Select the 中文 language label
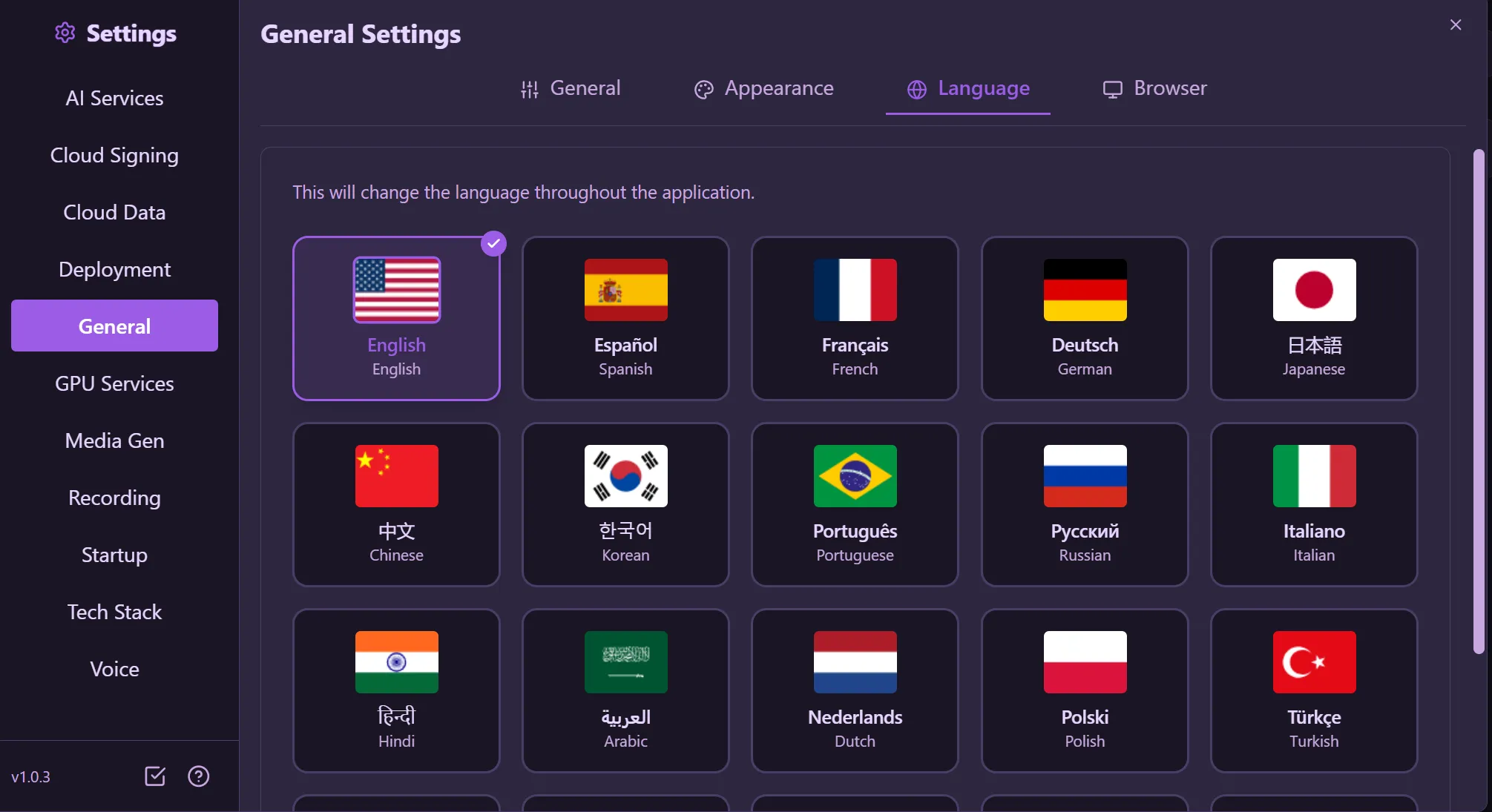The width and height of the screenshot is (1492, 812). coord(397,531)
